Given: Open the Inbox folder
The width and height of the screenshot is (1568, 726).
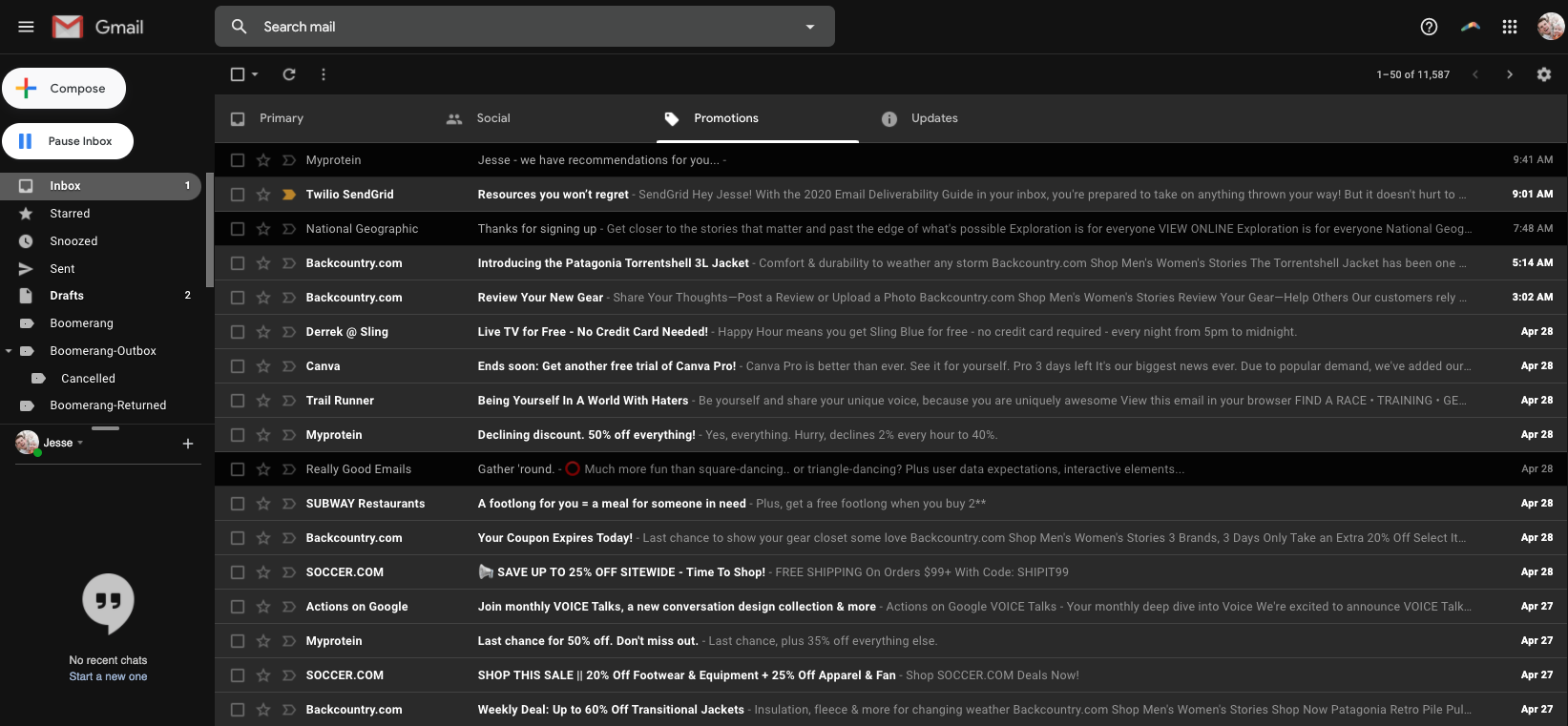Looking at the screenshot, I should (x=100, y=186).
